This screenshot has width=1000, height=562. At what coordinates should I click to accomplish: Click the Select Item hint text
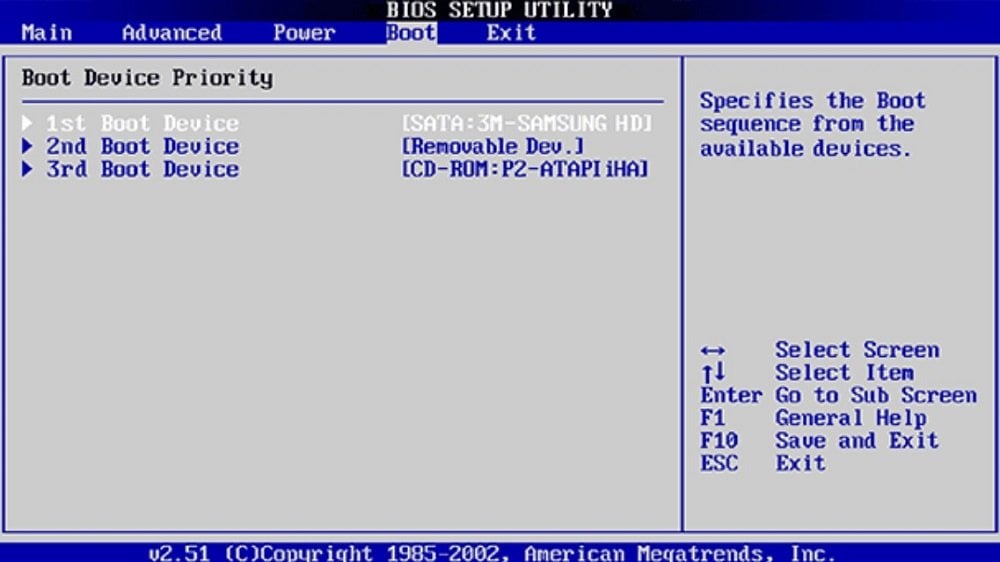(844, 373)
